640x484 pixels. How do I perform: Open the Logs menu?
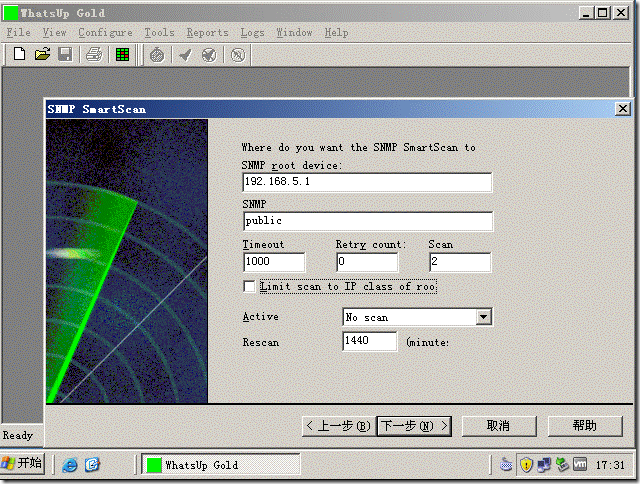tap(252, 33)
